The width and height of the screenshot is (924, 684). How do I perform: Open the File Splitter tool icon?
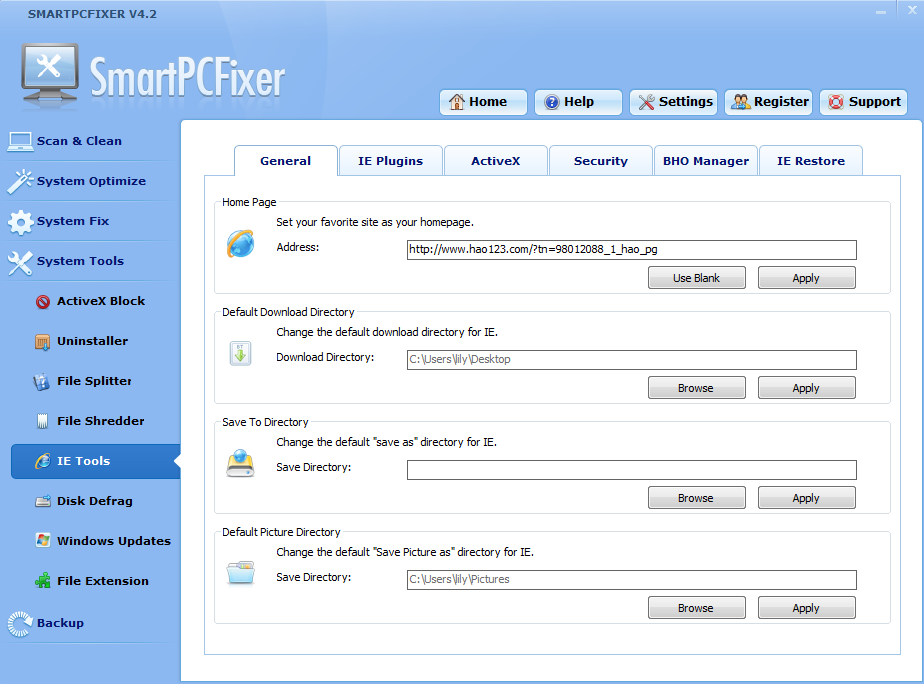[42, 382]
